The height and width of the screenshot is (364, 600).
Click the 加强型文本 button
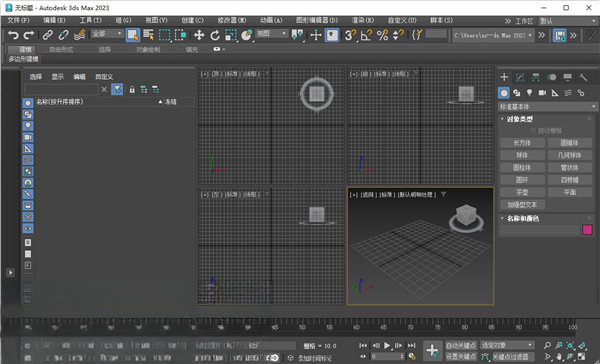522,204
